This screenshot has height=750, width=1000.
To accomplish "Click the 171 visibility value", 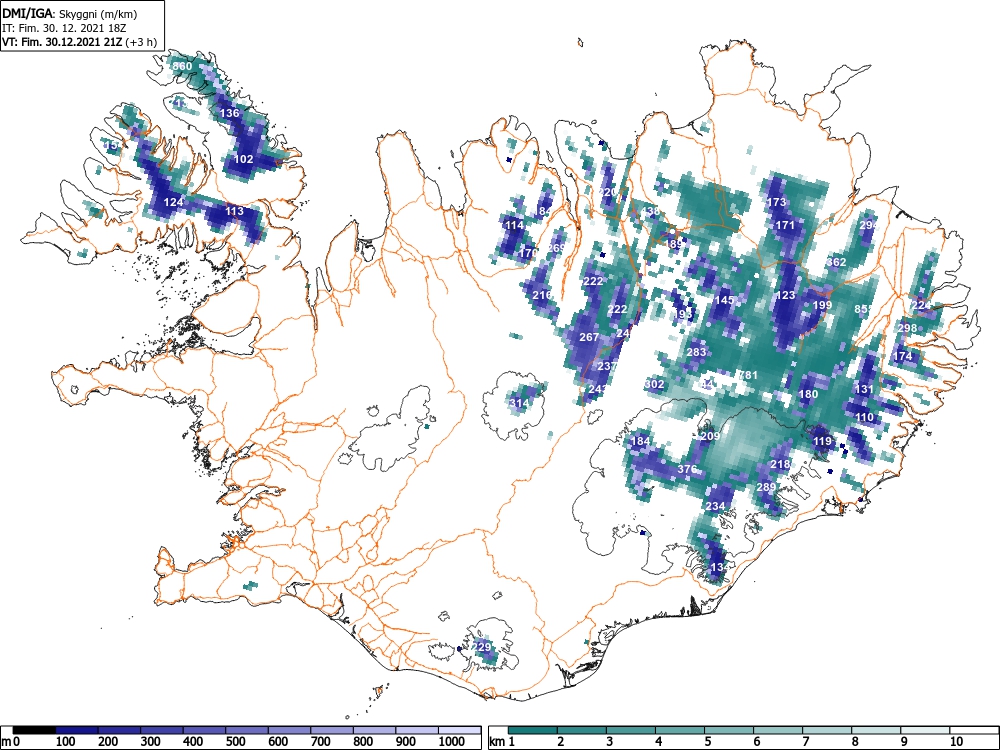I will (785, 225).
